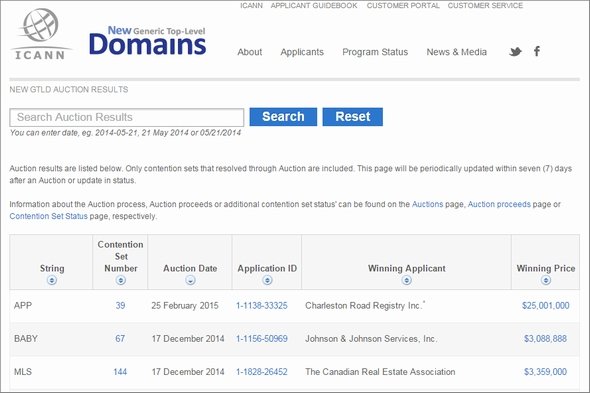Screen dimensions: 590x393
Task: Open the About menu
Action: point(249,52)
